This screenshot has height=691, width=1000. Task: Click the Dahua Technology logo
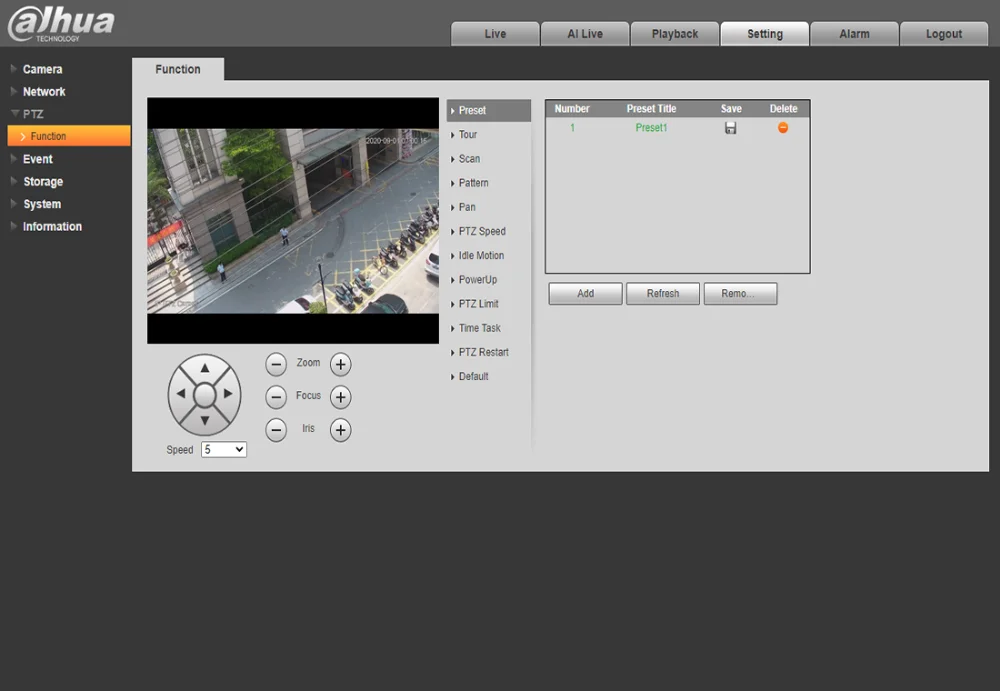click(61, 24)
